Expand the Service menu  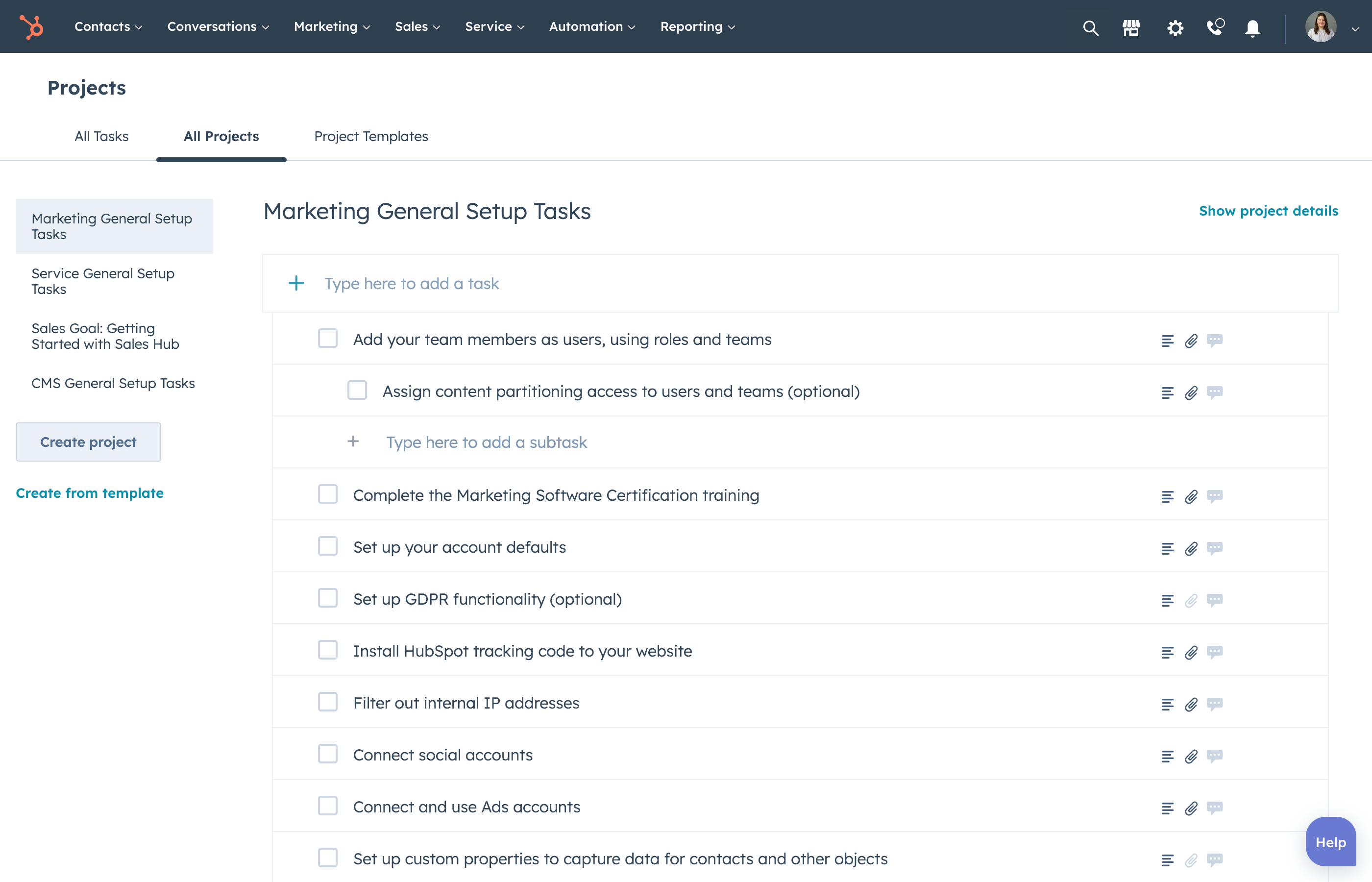tap(495, 26)
